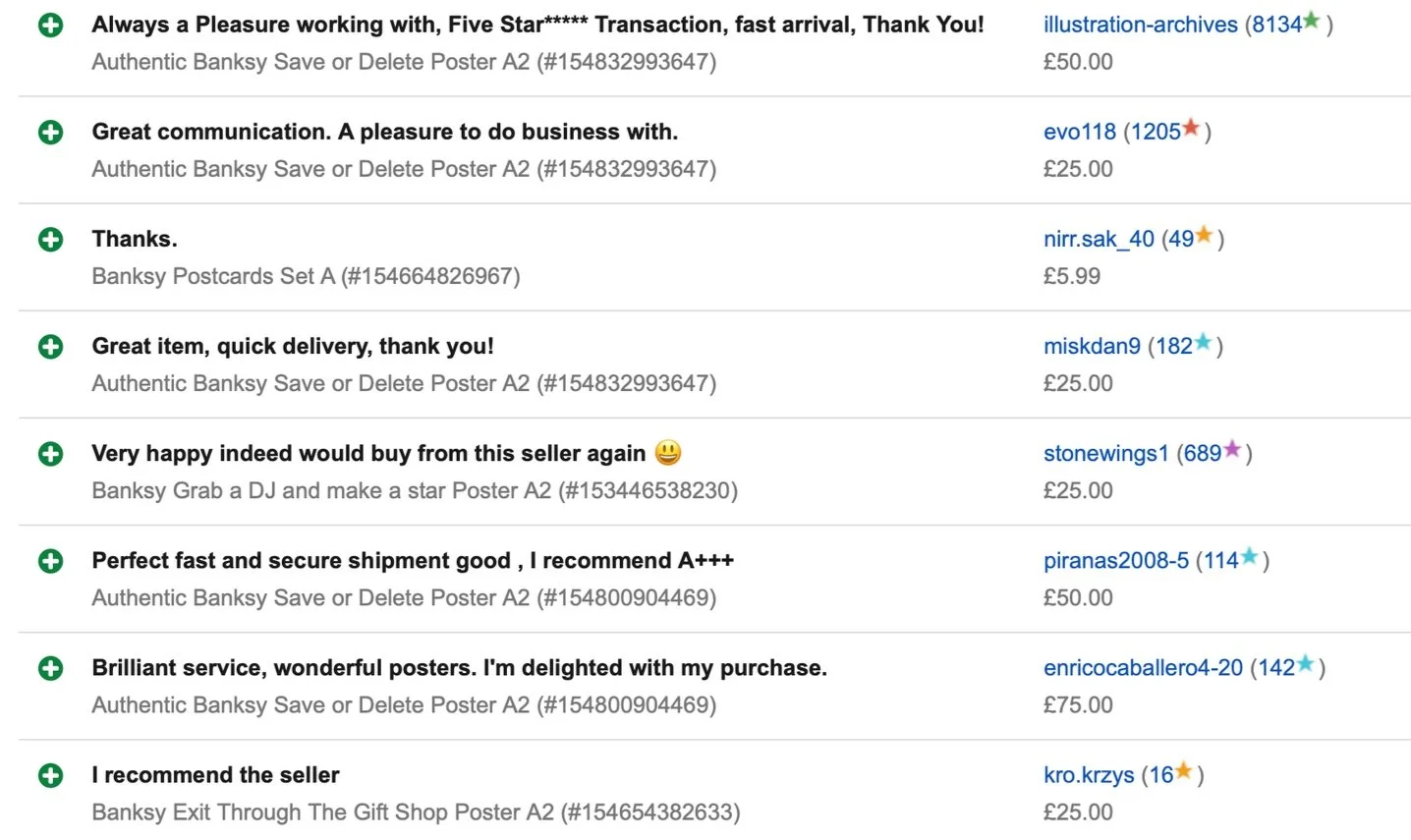Open nirr.sak_40 member profile
Image resolution: width=1411 pixels, height=840 pixels.
click(x=1098, y=239)
